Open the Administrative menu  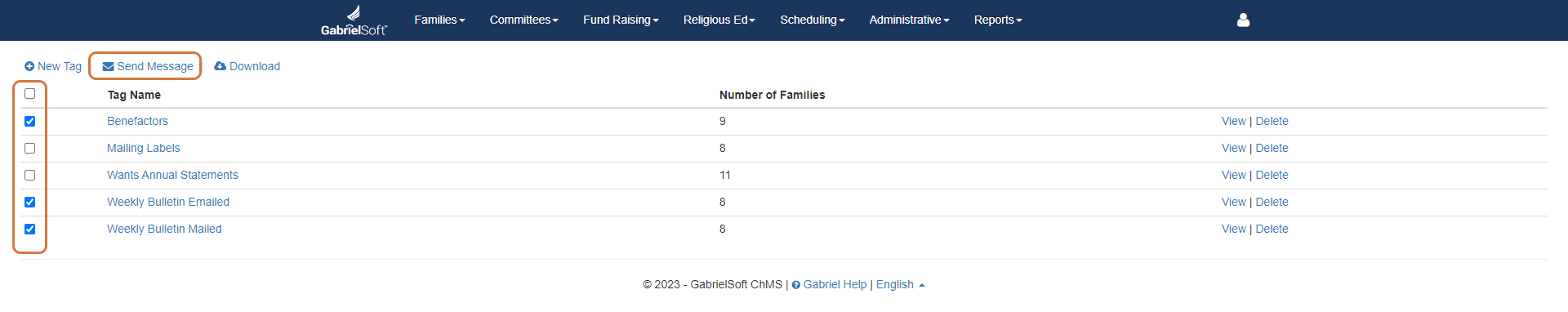tap(909, 20)
